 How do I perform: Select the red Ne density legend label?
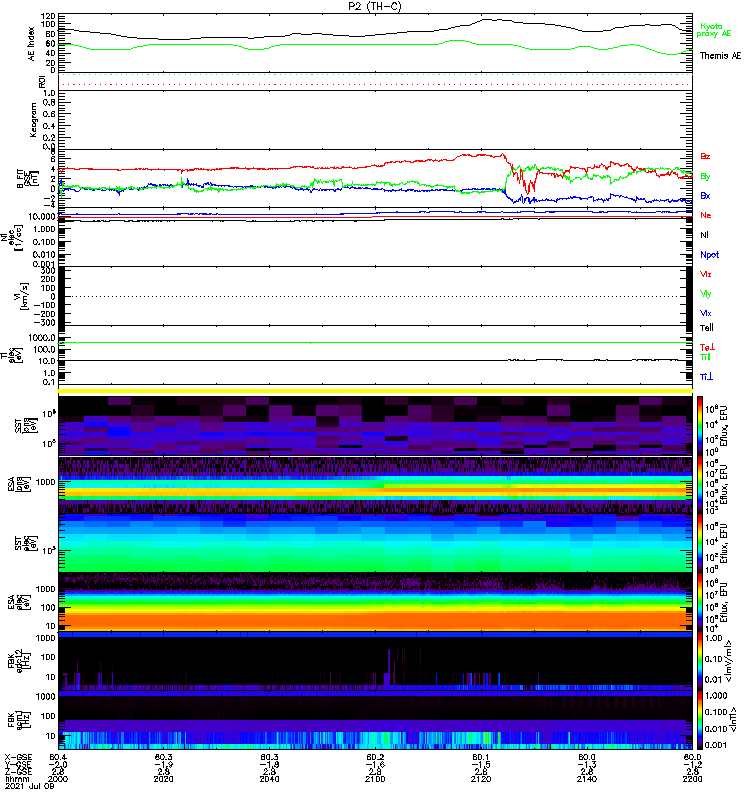click(706, 215)
